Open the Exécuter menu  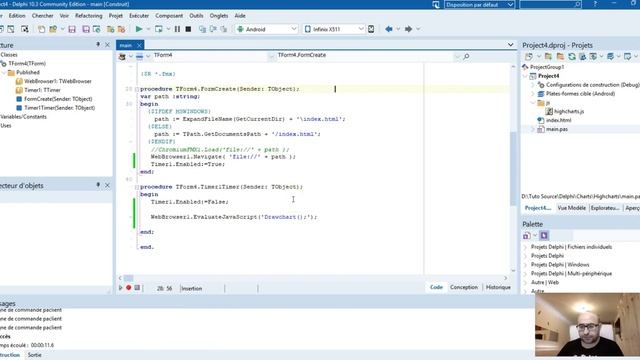coord(139,16)
